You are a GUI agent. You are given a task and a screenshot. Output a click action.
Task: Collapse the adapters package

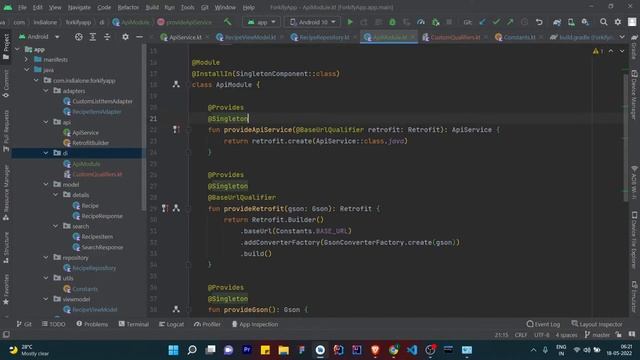click(46, 91)
